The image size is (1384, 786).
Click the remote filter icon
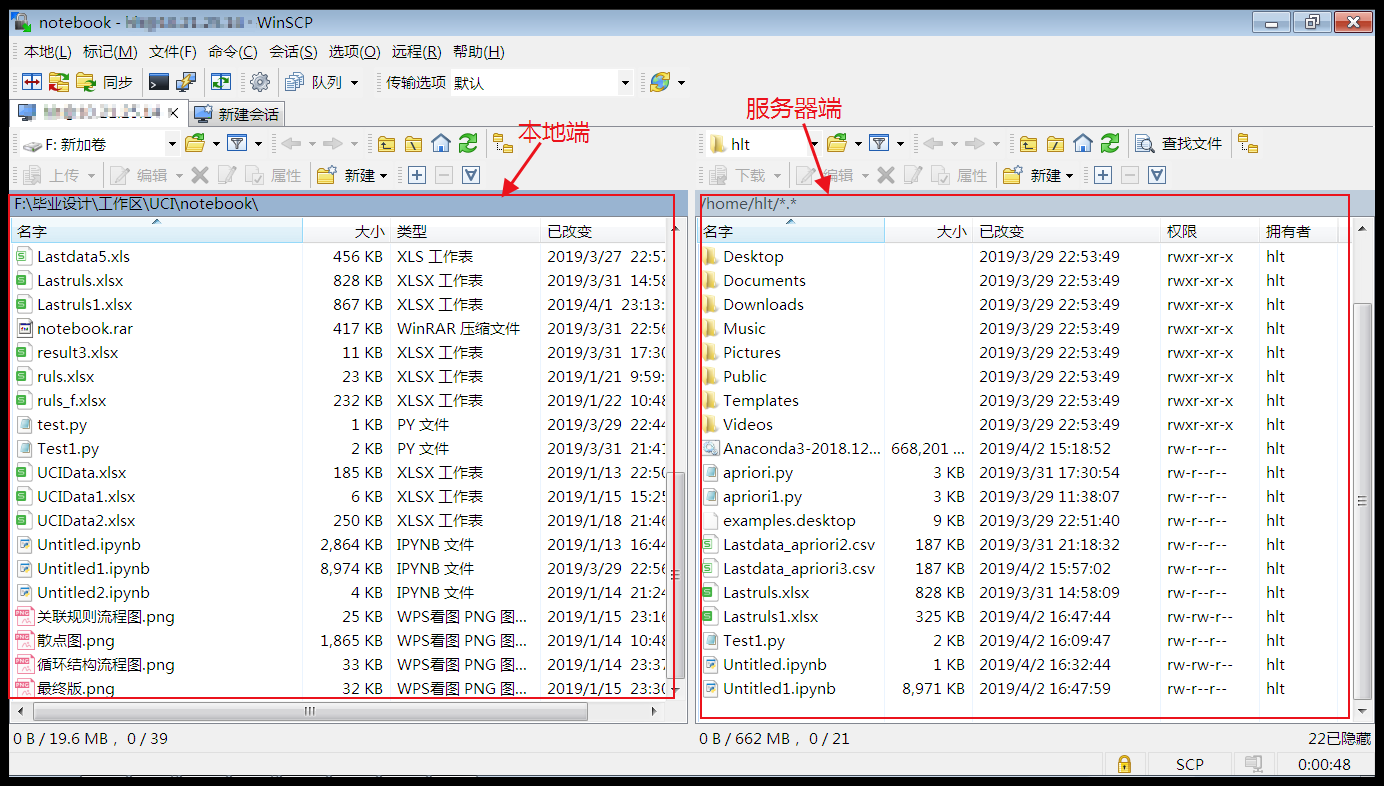(878, 144)
